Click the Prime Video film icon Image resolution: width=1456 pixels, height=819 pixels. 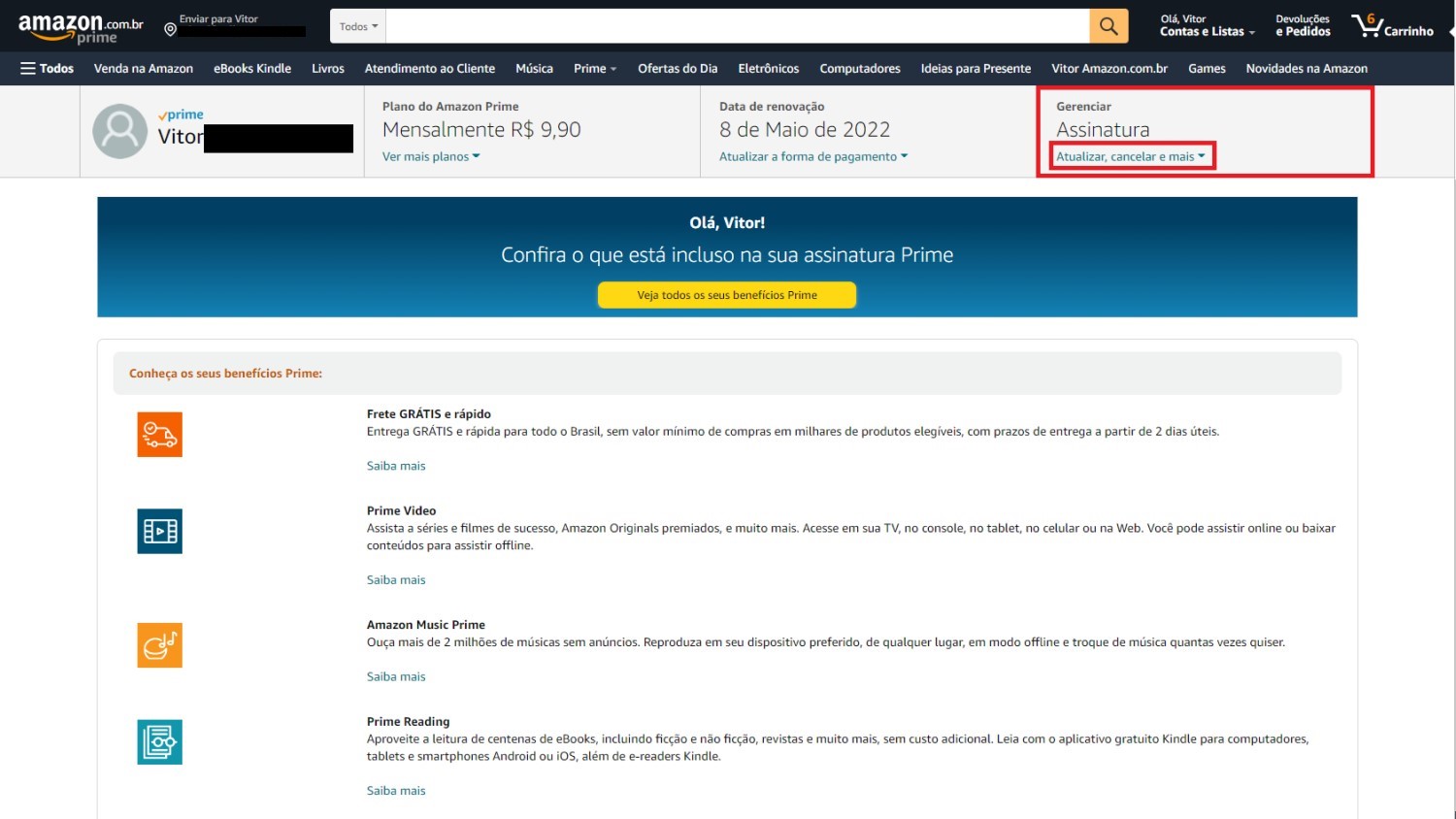point(160,531)
